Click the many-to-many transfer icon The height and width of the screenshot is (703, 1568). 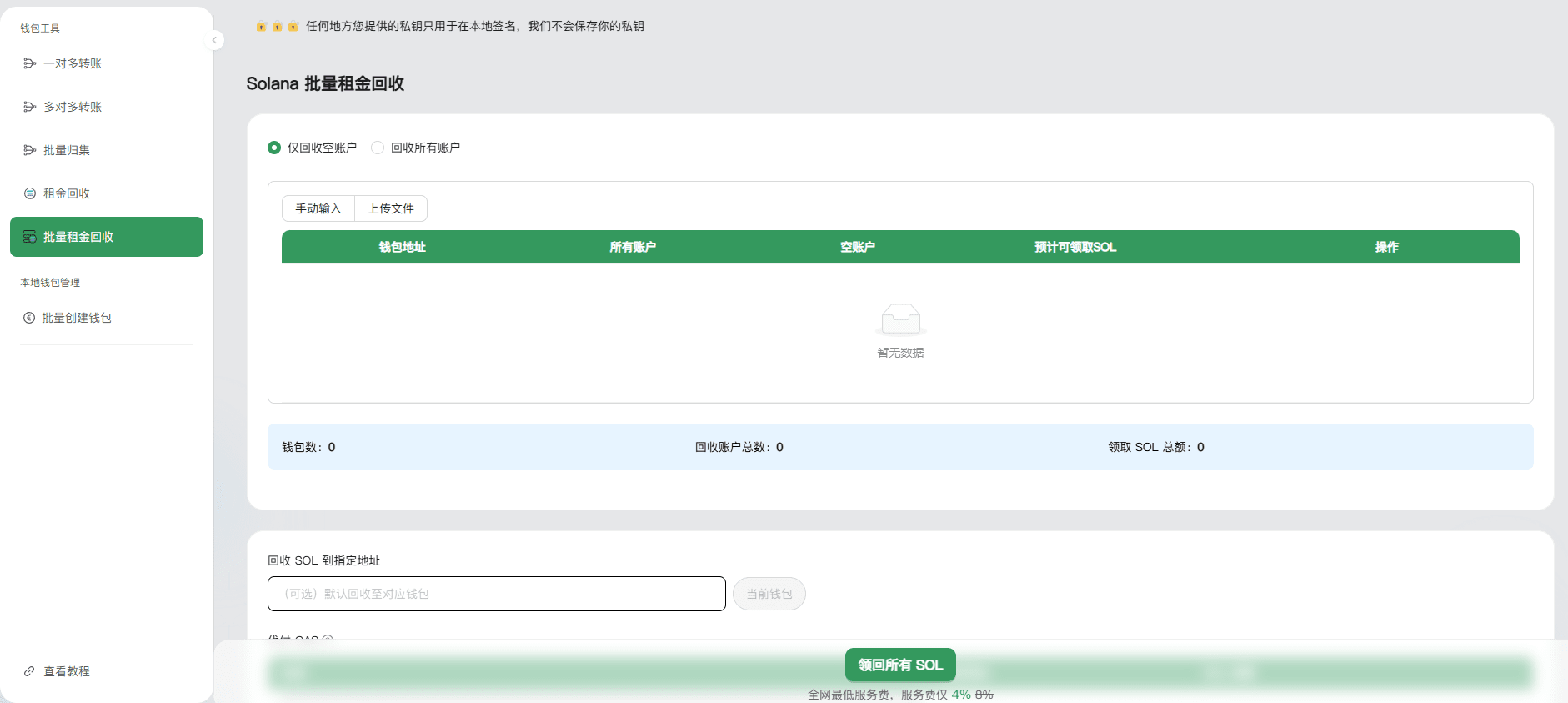[x=29, y=107]
